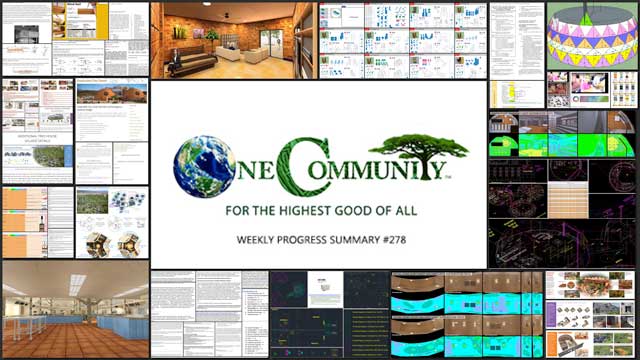
Task: Open the top-right text document page
Action: tap(517, 41)
